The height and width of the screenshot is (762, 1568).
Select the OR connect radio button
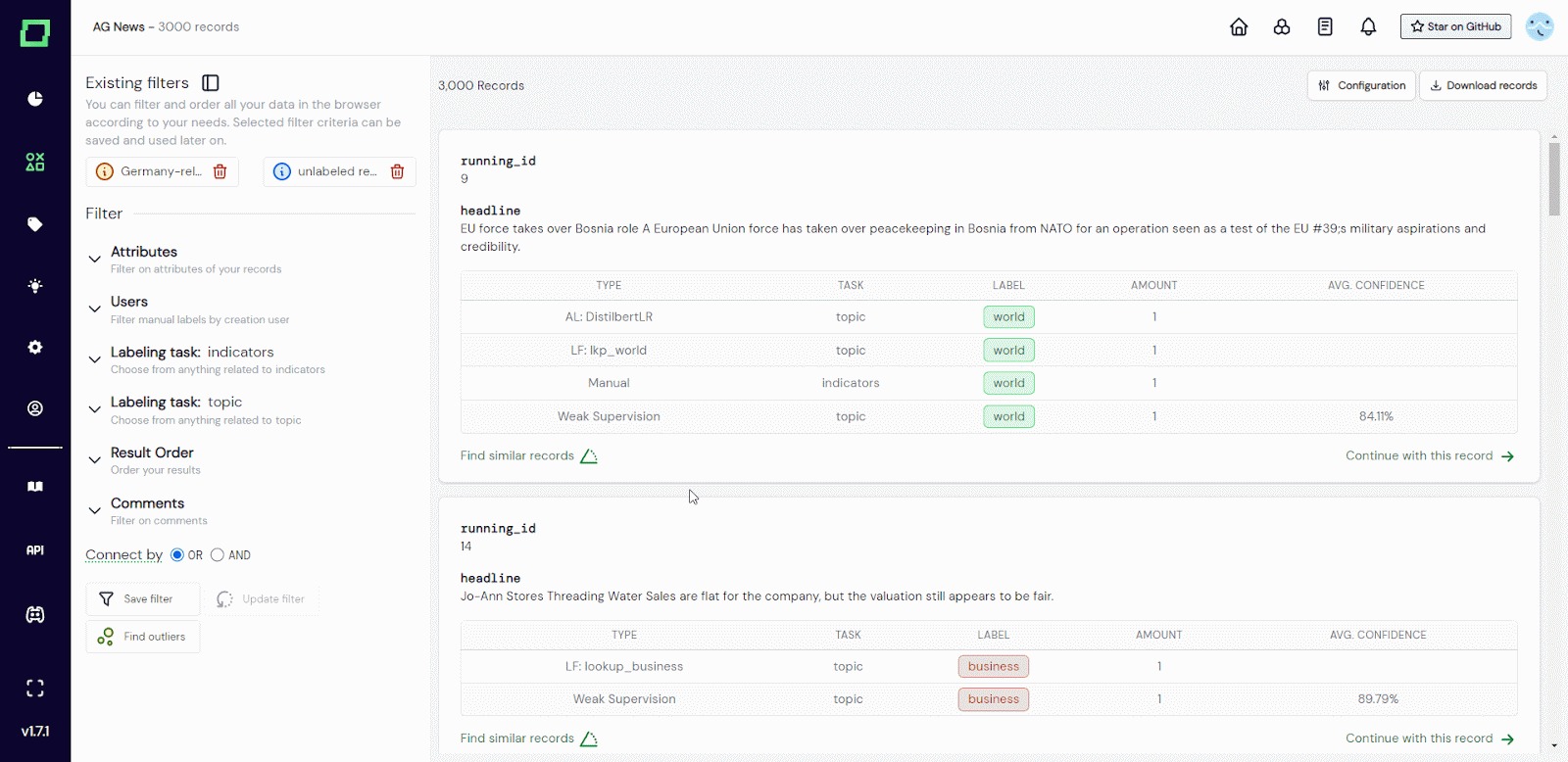[177, 555]
